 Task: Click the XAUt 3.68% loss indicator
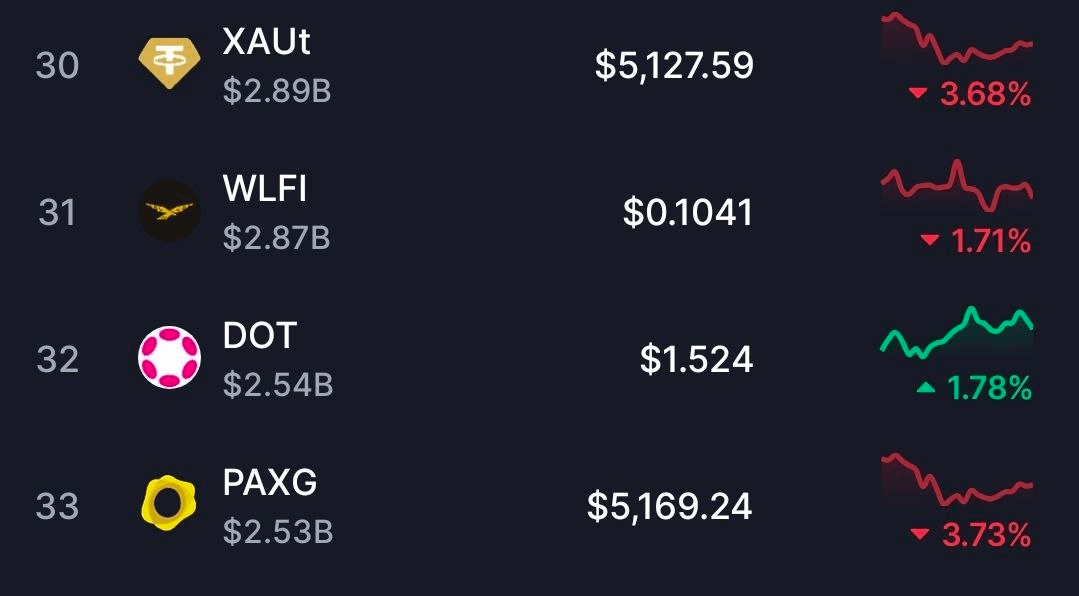(x=969, y=95)
